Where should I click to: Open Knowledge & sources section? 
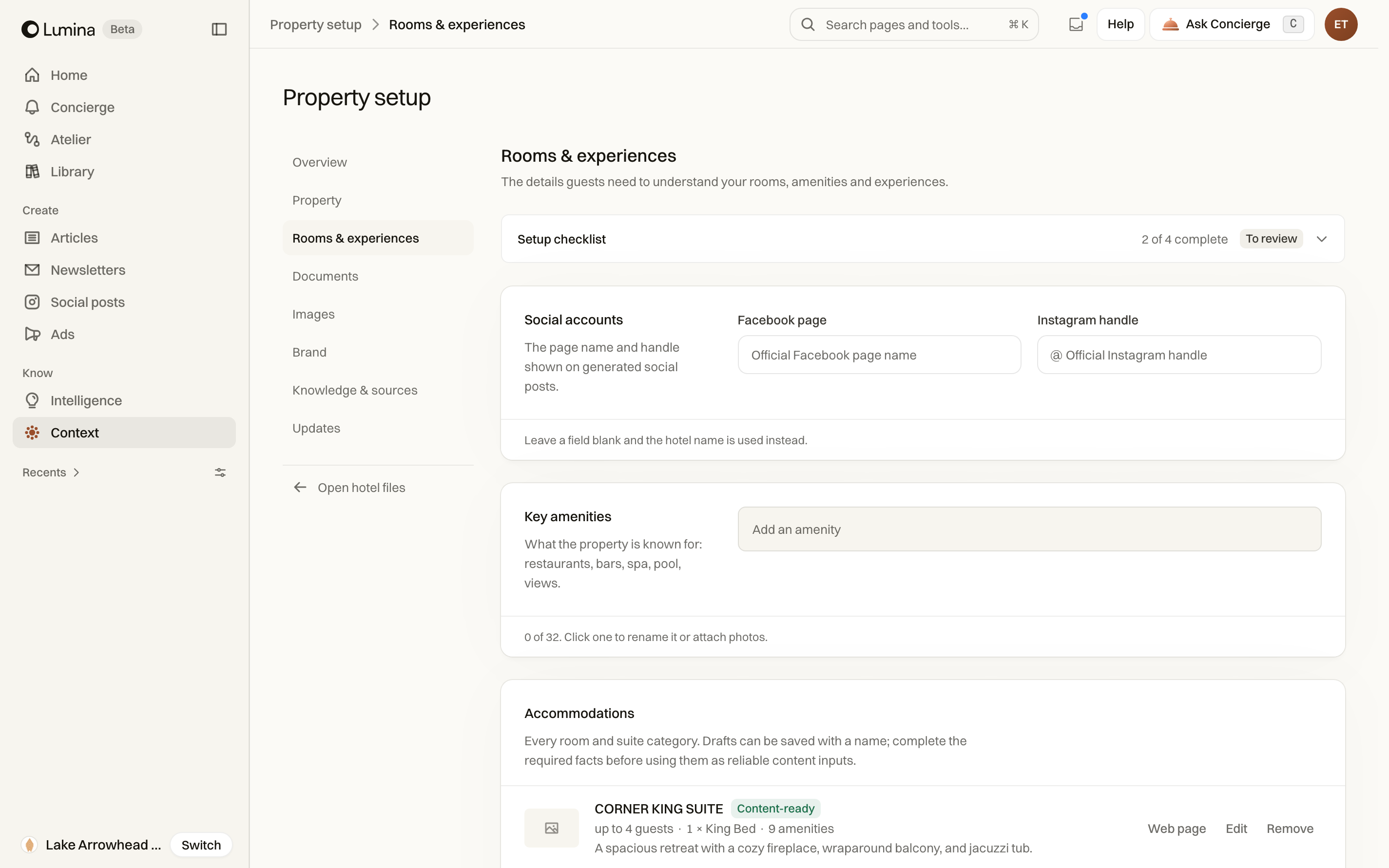click(378, 390)
